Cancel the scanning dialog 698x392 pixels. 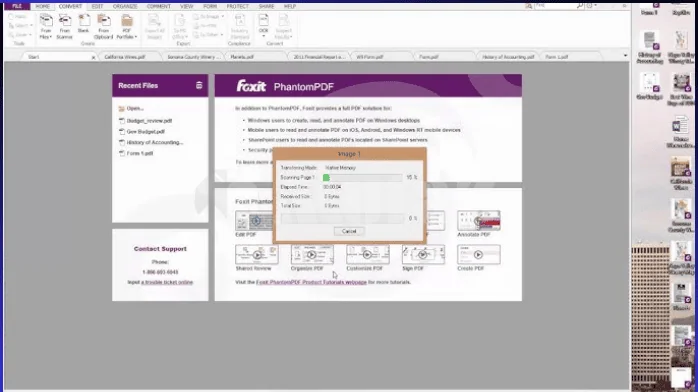[349, 231]
